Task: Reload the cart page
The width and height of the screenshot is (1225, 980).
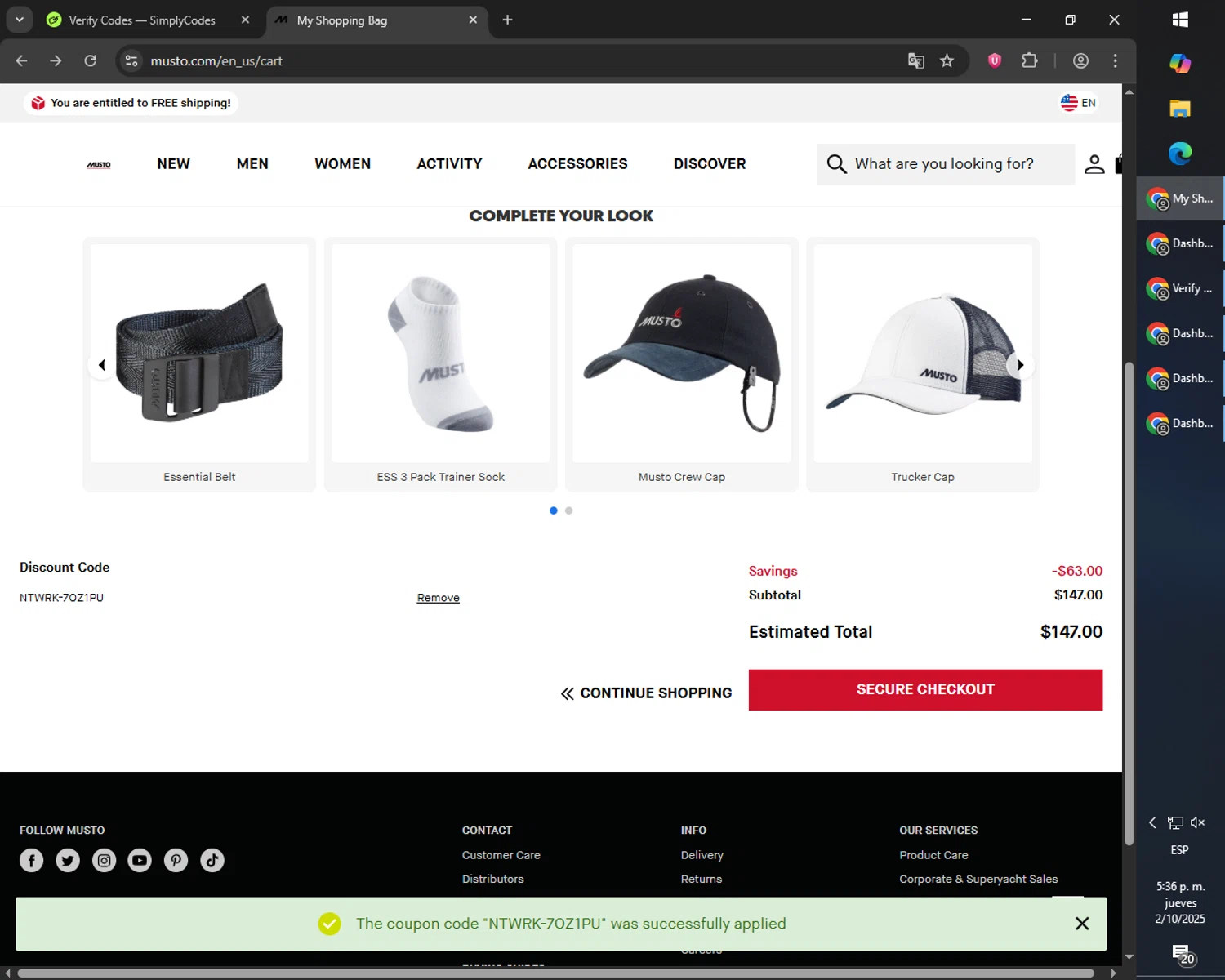Action: [91, 60]
